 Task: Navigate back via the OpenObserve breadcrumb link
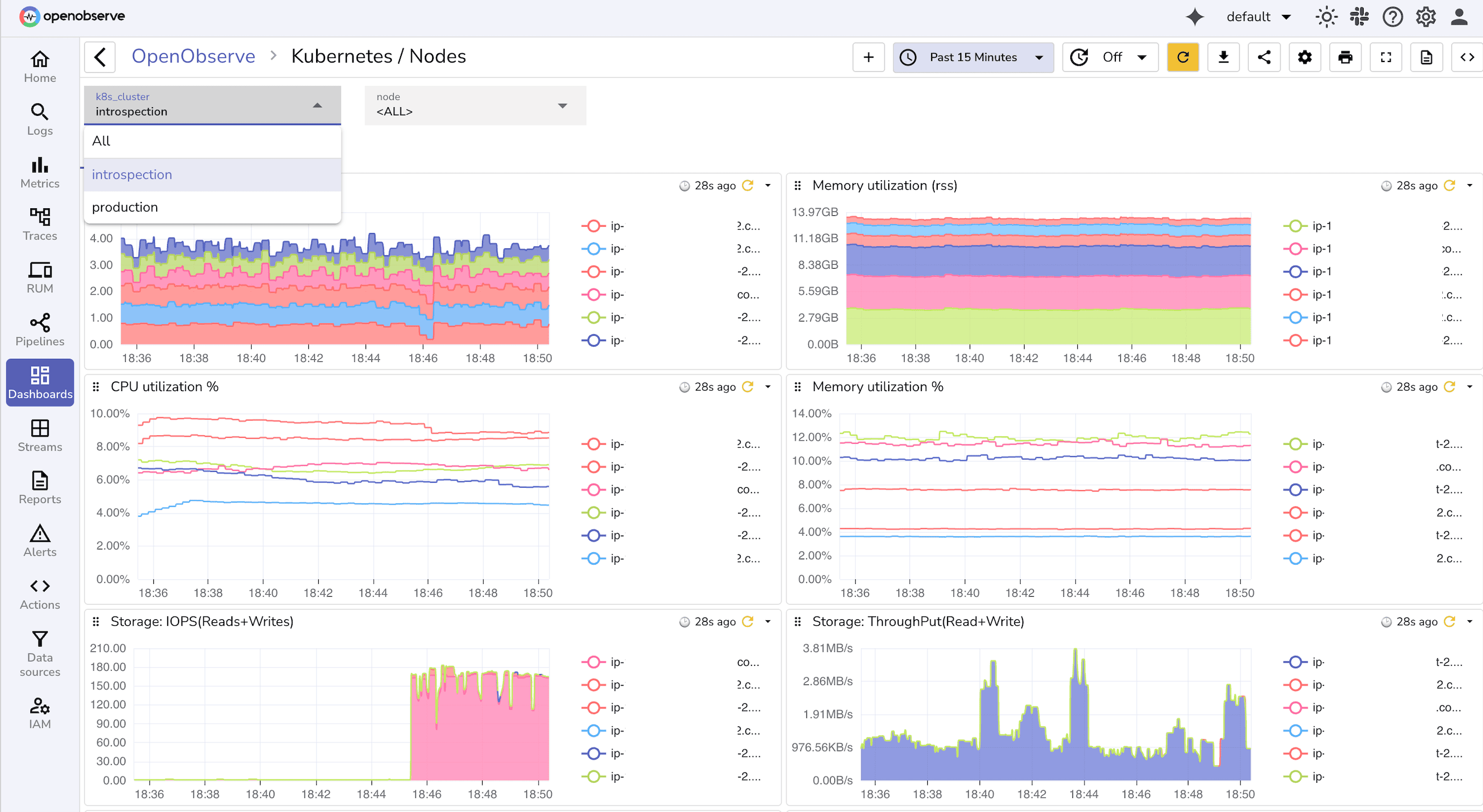coord(193,56)
